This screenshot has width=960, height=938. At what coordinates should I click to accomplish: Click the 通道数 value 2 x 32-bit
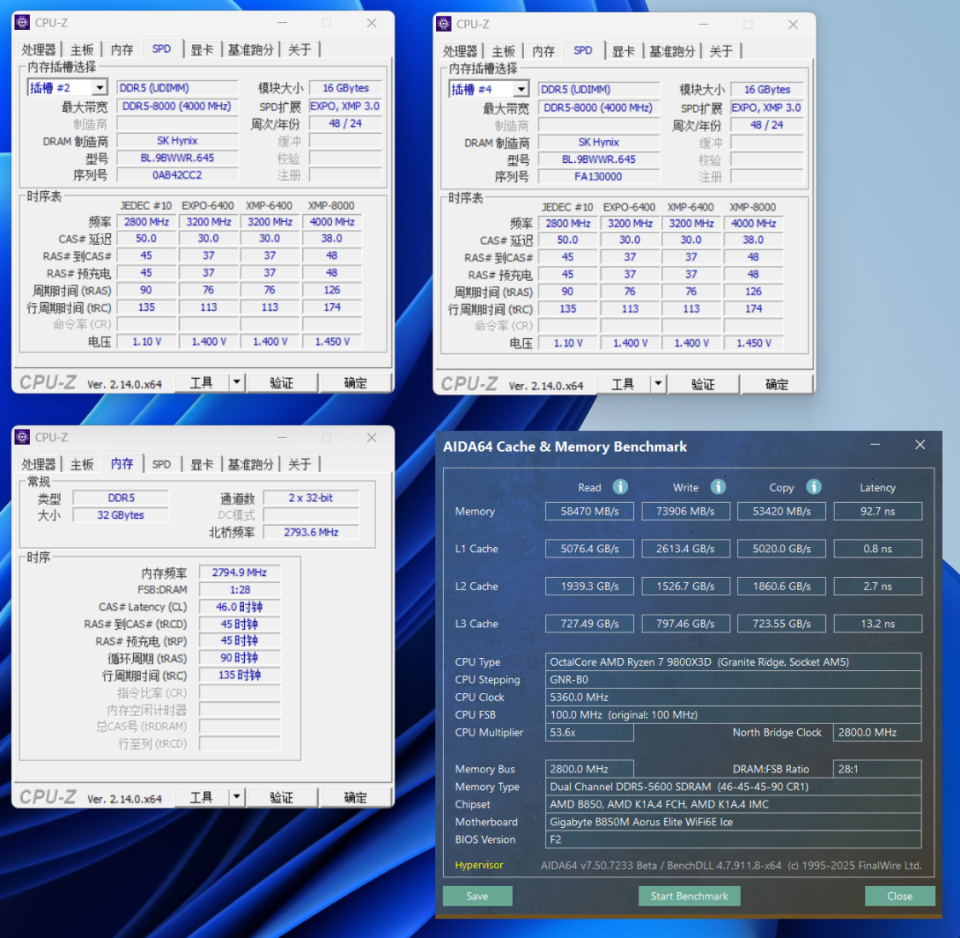[311, 498]
